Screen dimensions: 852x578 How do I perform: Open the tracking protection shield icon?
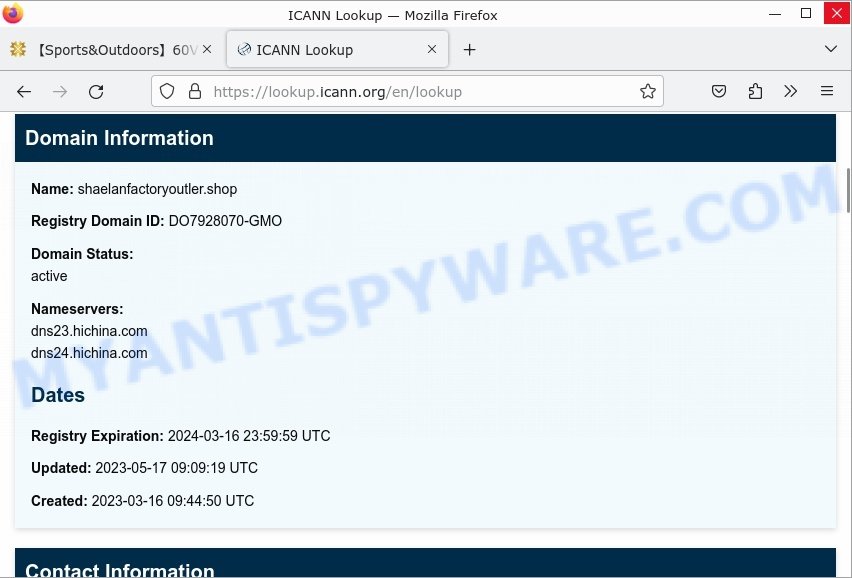[167, 91]
